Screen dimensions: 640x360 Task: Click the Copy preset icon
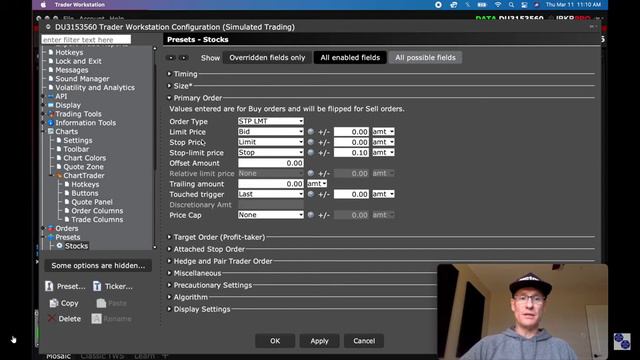(x=54, y=303)
